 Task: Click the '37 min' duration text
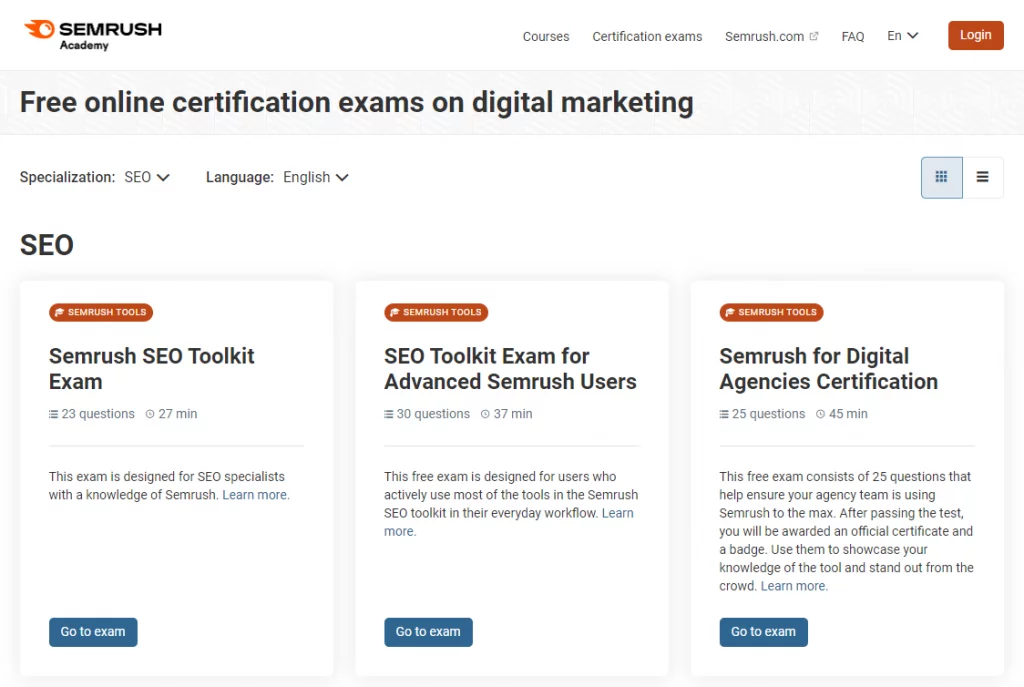[513, 414]
